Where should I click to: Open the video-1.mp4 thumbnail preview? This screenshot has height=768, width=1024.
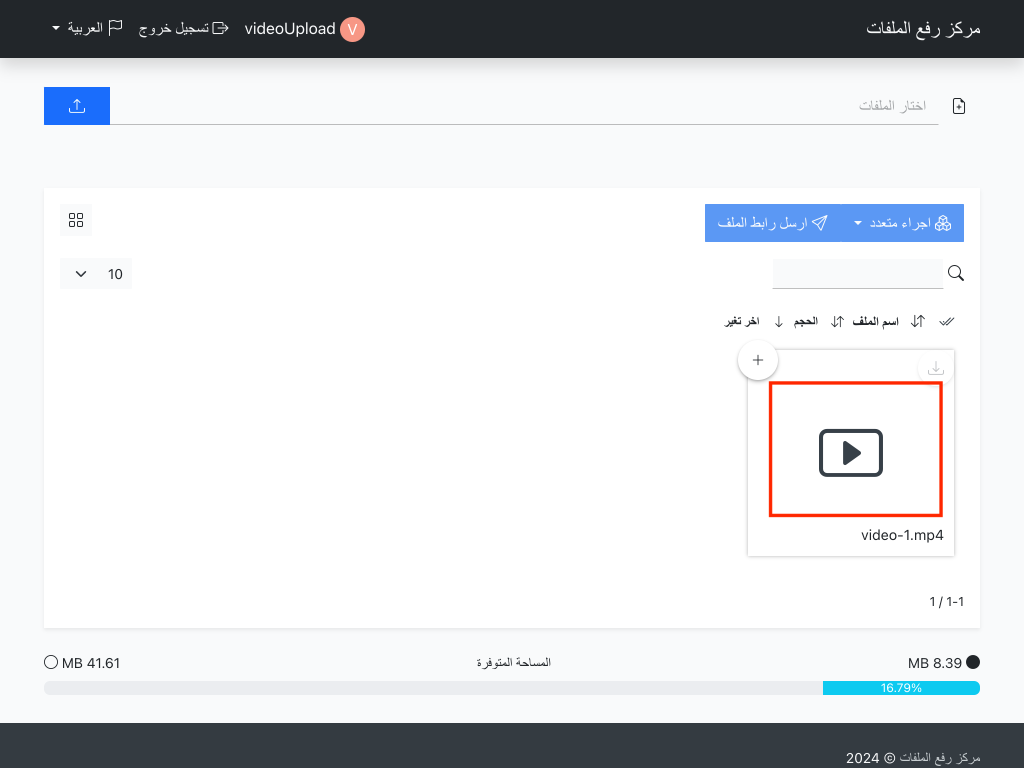tap(855, 450)
